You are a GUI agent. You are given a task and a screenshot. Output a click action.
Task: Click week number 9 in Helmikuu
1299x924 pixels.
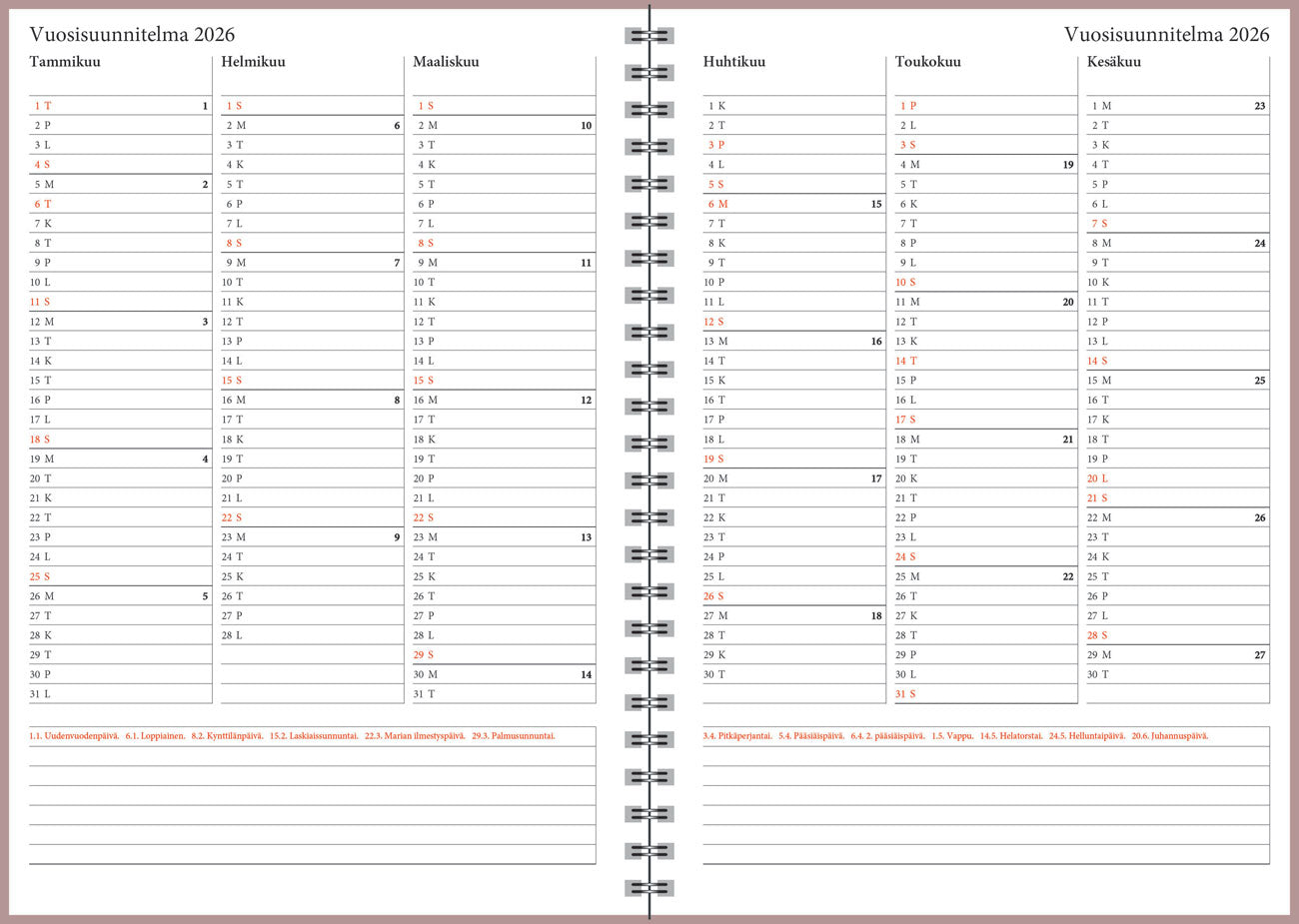[x=397, y=537]
